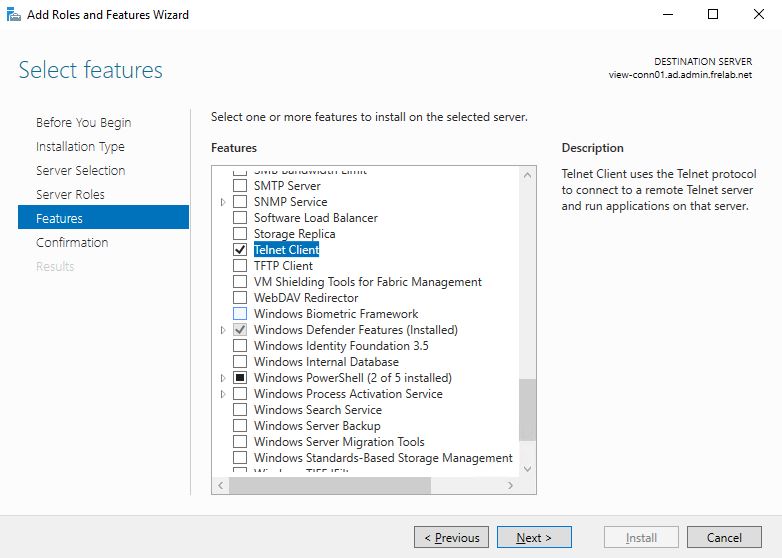This screenshot has height=558, width=782.
Task: Click the vertical scrollbar thumb in features list
Action: tap(528, 408)
